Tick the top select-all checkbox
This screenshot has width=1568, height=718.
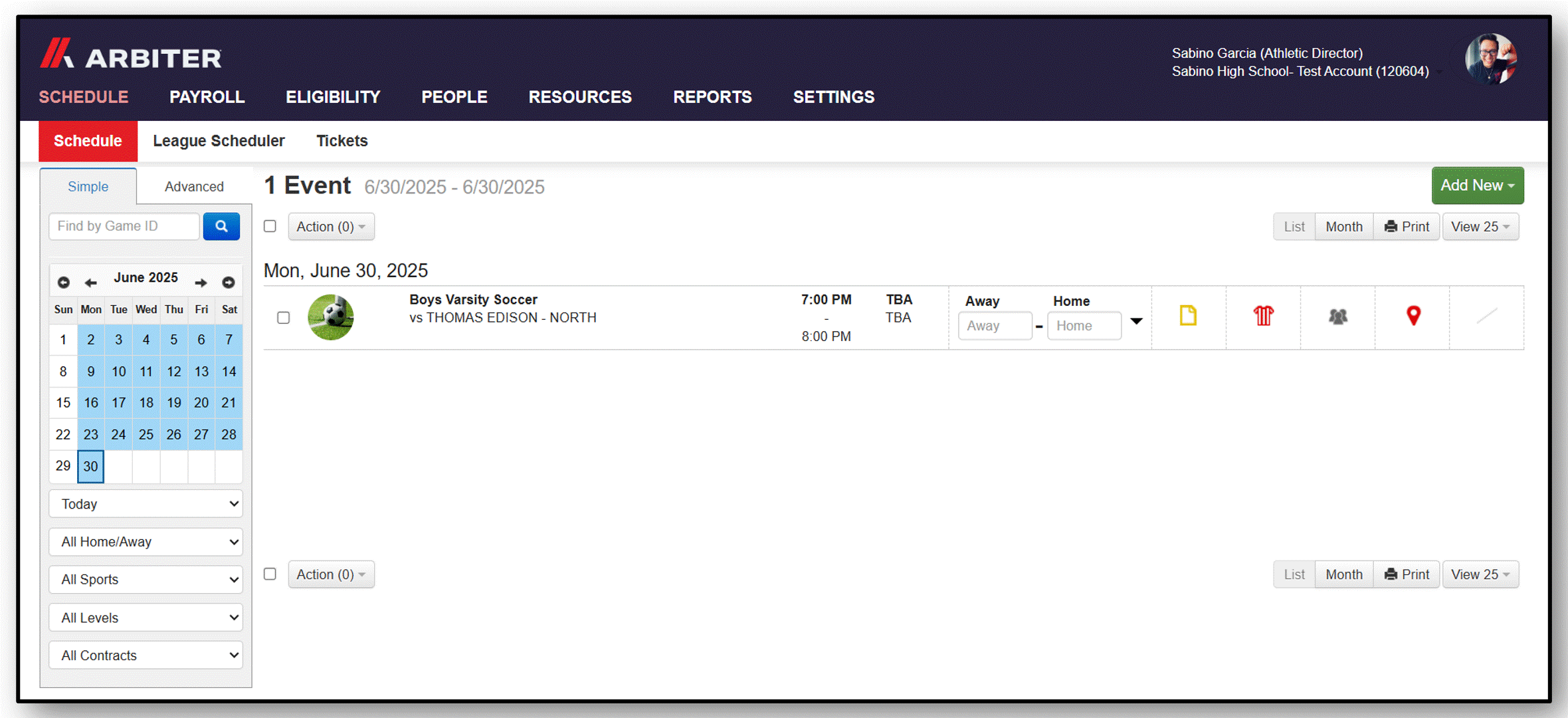(270, 226)
